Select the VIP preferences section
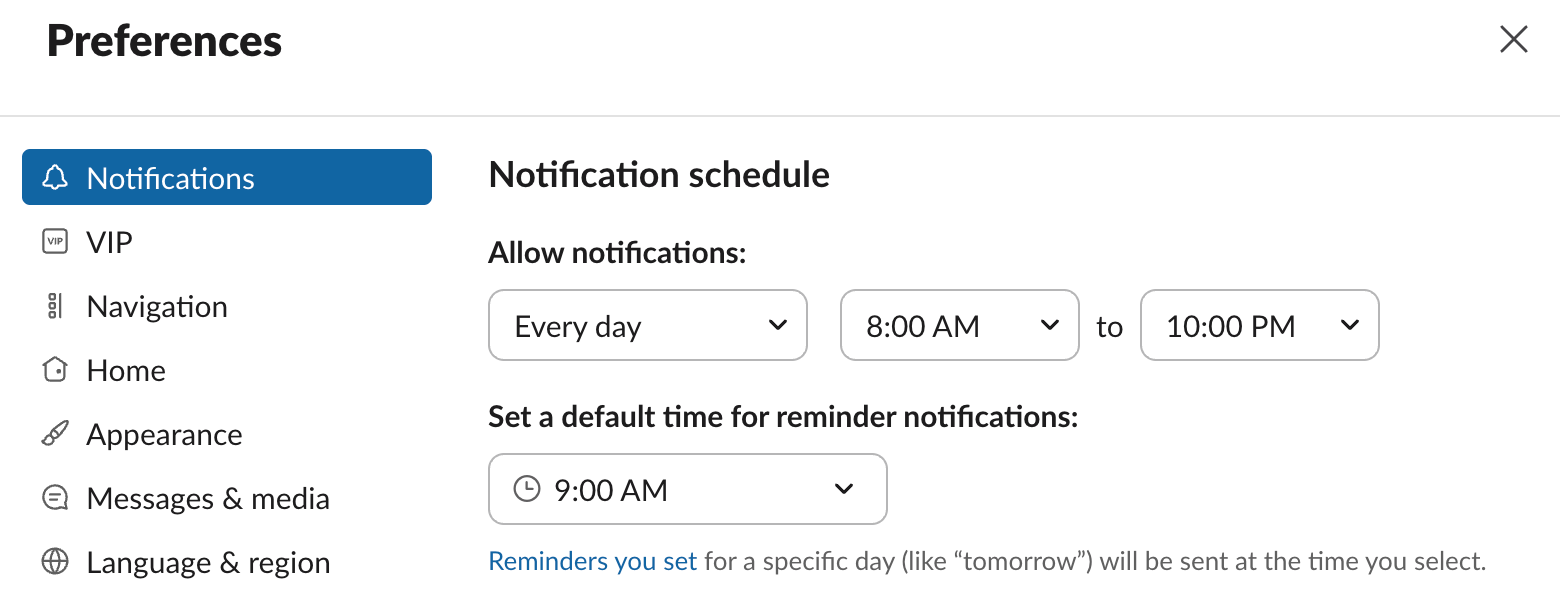The height and width of the screenshot is (610, 1560). click(x=110, y=242)
